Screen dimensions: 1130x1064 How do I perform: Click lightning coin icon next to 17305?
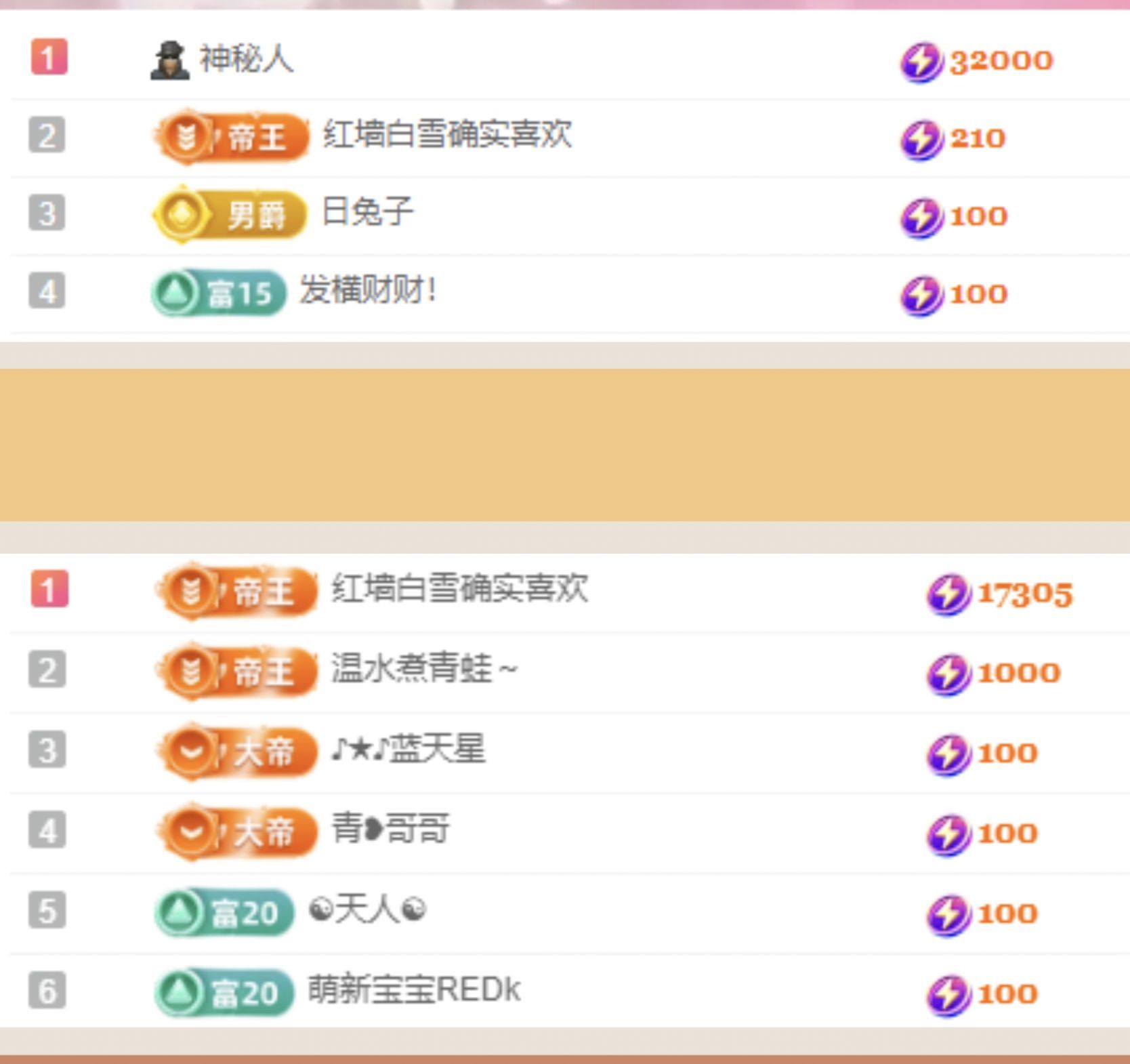[x=948, y=595]
